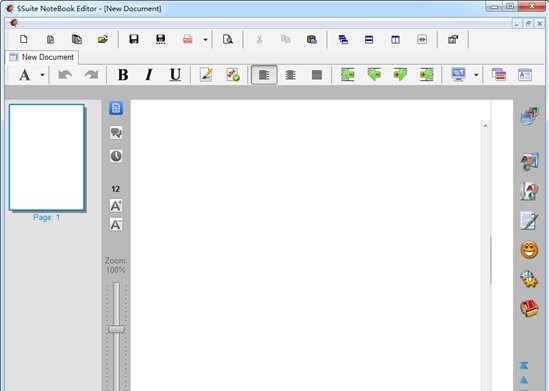Click the third green down-arrow icon
This screenshot has width=549, height=391.
tap(400, 75)
